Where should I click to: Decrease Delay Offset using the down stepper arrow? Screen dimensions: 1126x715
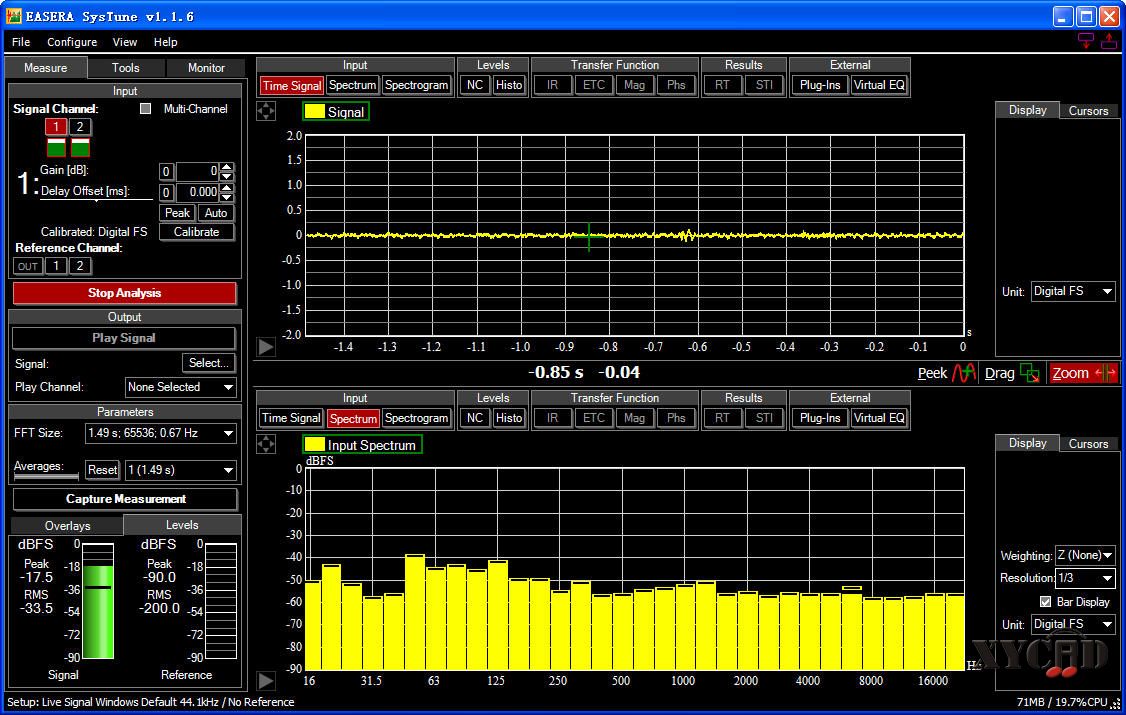[227, 197]
